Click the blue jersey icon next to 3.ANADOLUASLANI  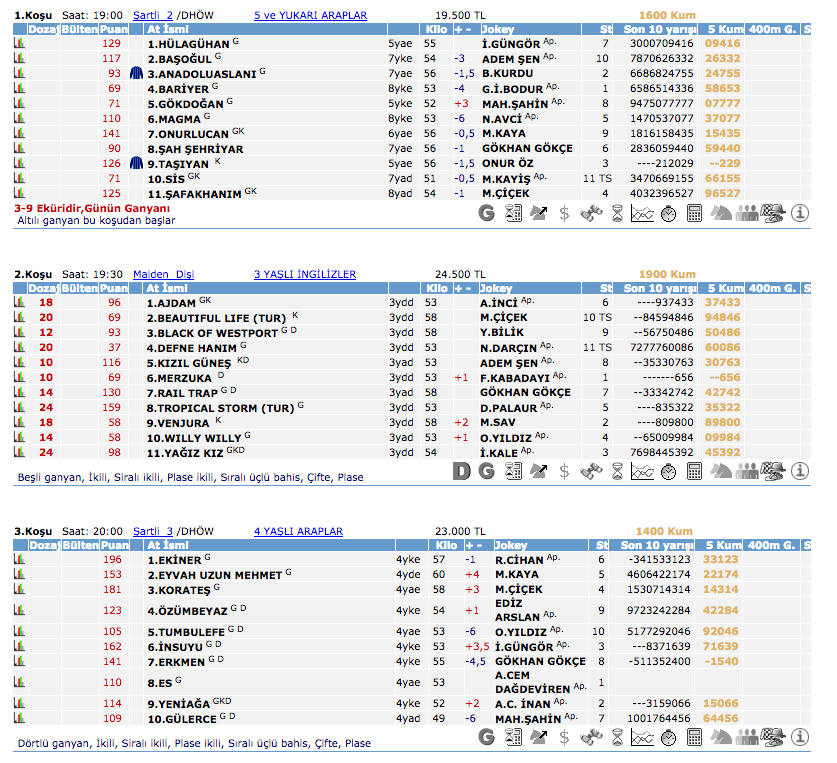(137, 74)
